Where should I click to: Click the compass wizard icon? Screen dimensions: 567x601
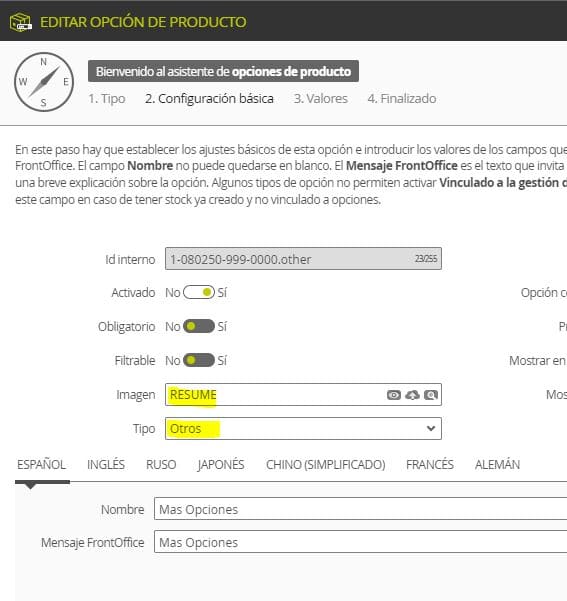[x=44, y=82]
